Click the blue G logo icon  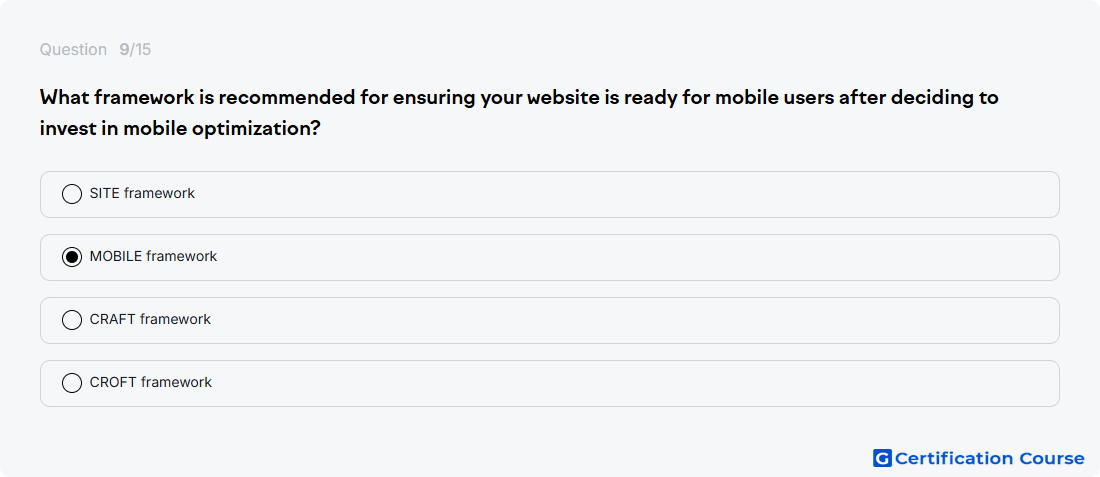882,458
